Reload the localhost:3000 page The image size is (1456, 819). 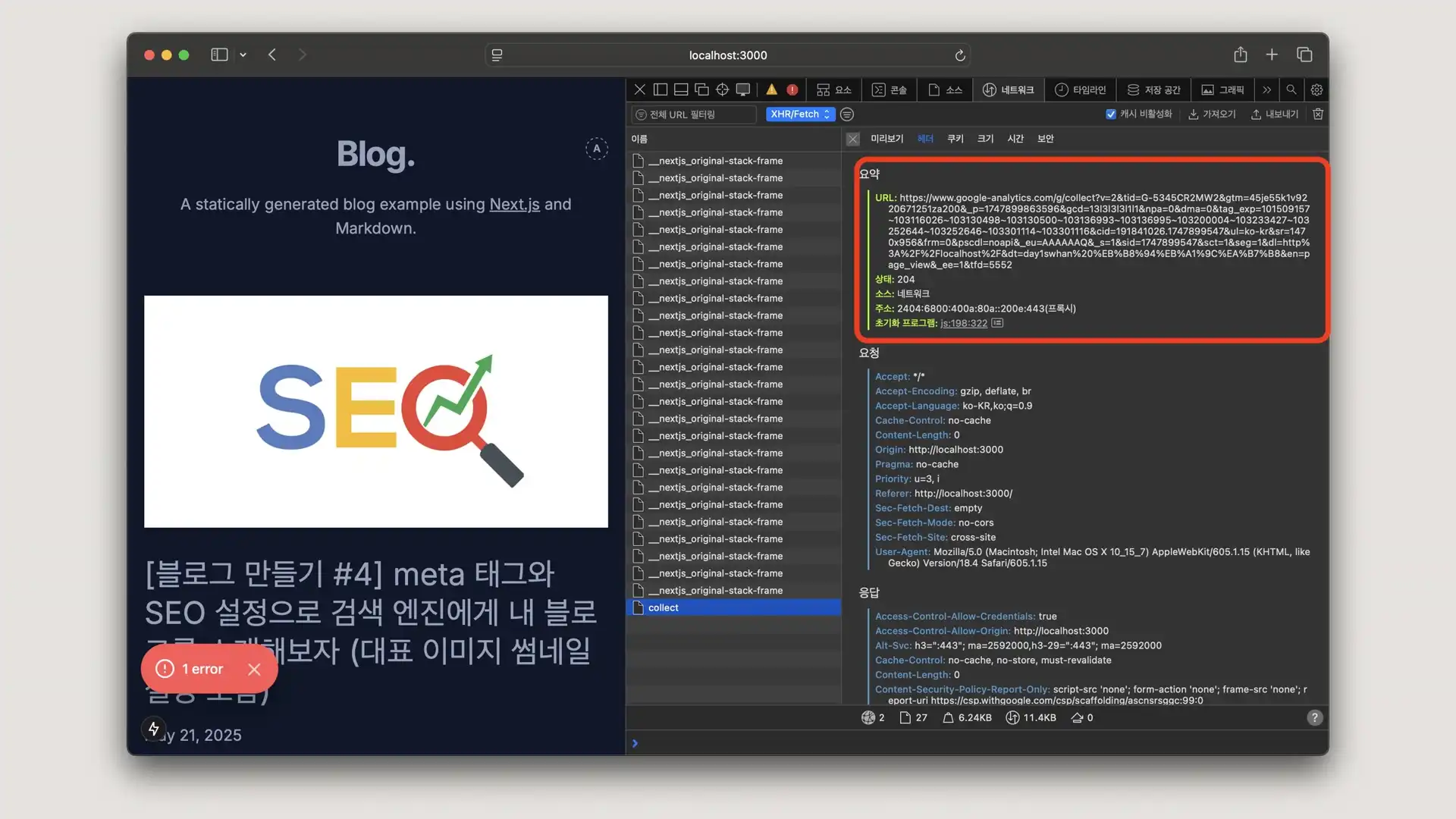point(959,55)
